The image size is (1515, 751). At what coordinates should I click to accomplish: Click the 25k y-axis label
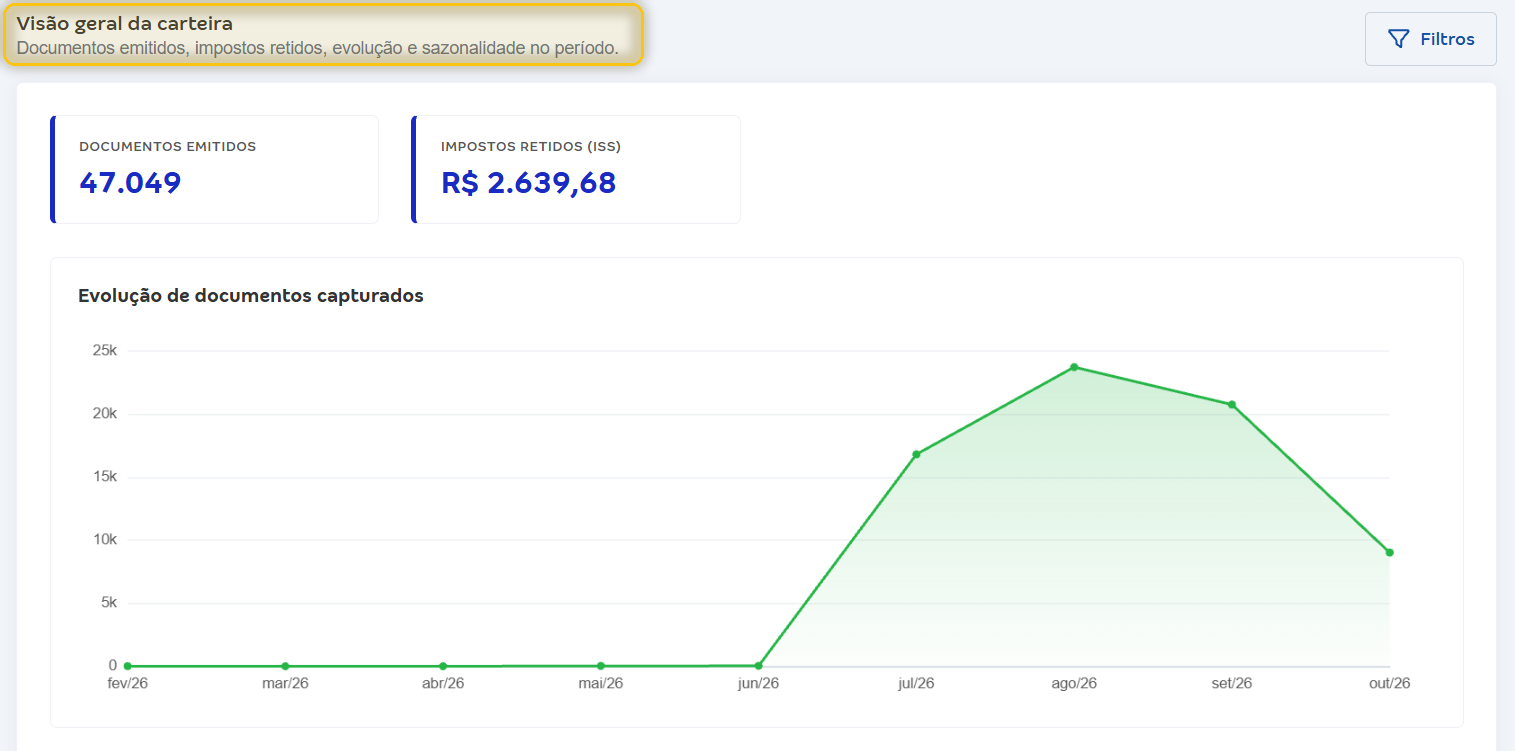tap(106, 351)
